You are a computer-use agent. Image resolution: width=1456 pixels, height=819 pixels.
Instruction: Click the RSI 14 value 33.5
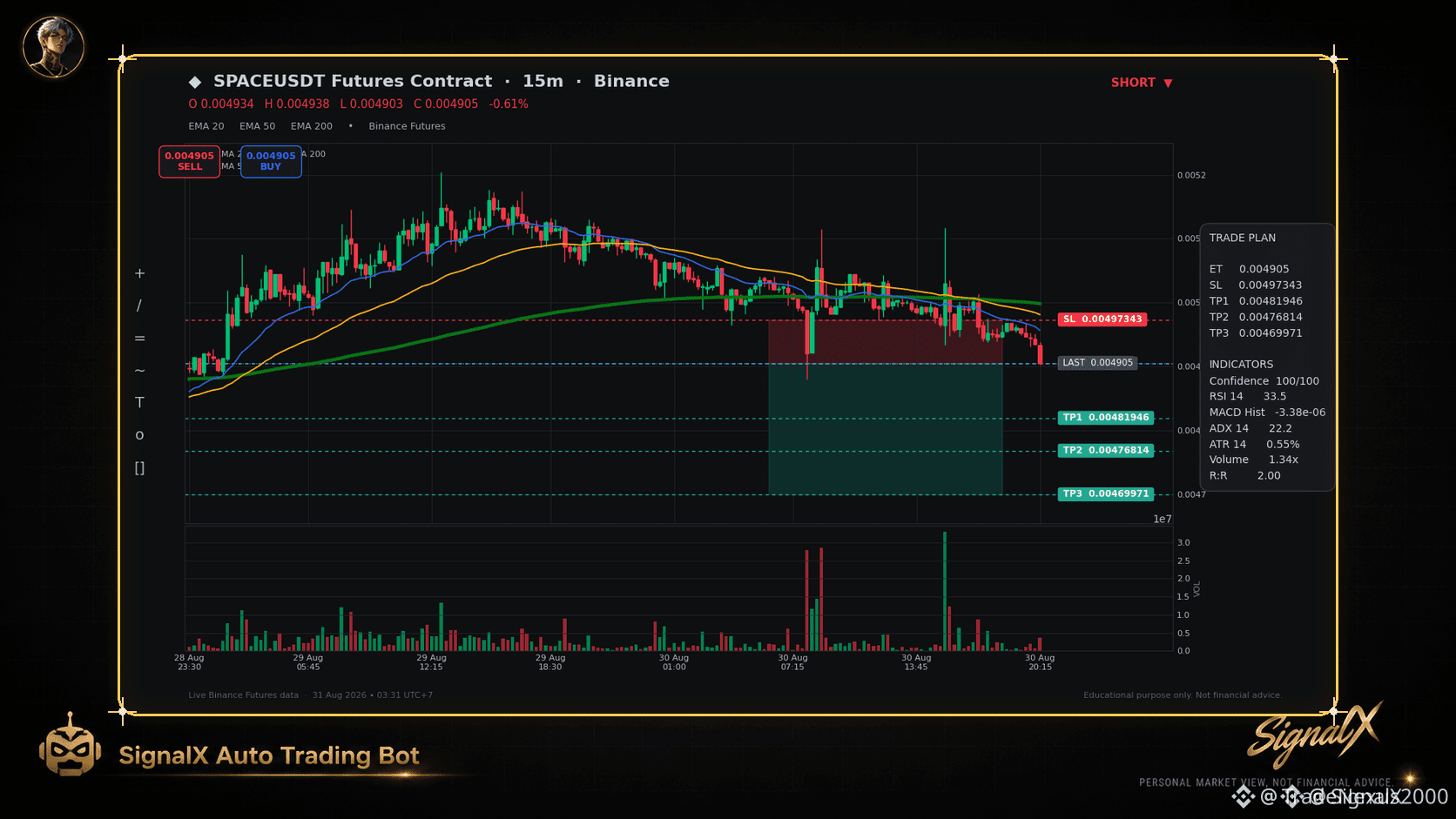[x=1275, y=397]
